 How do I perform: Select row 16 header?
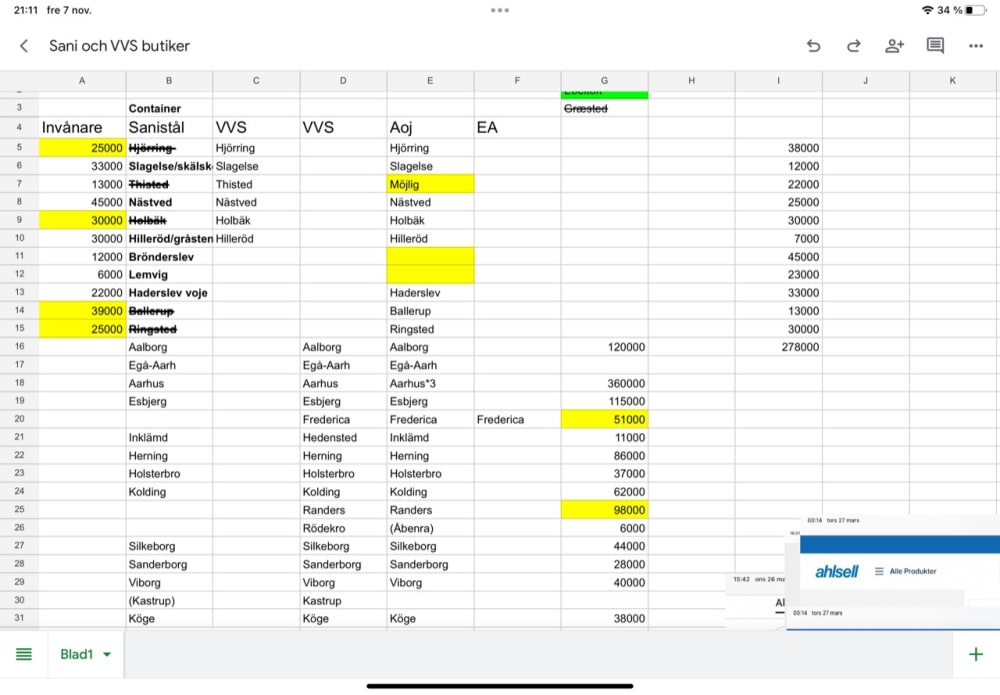[19, 347]
